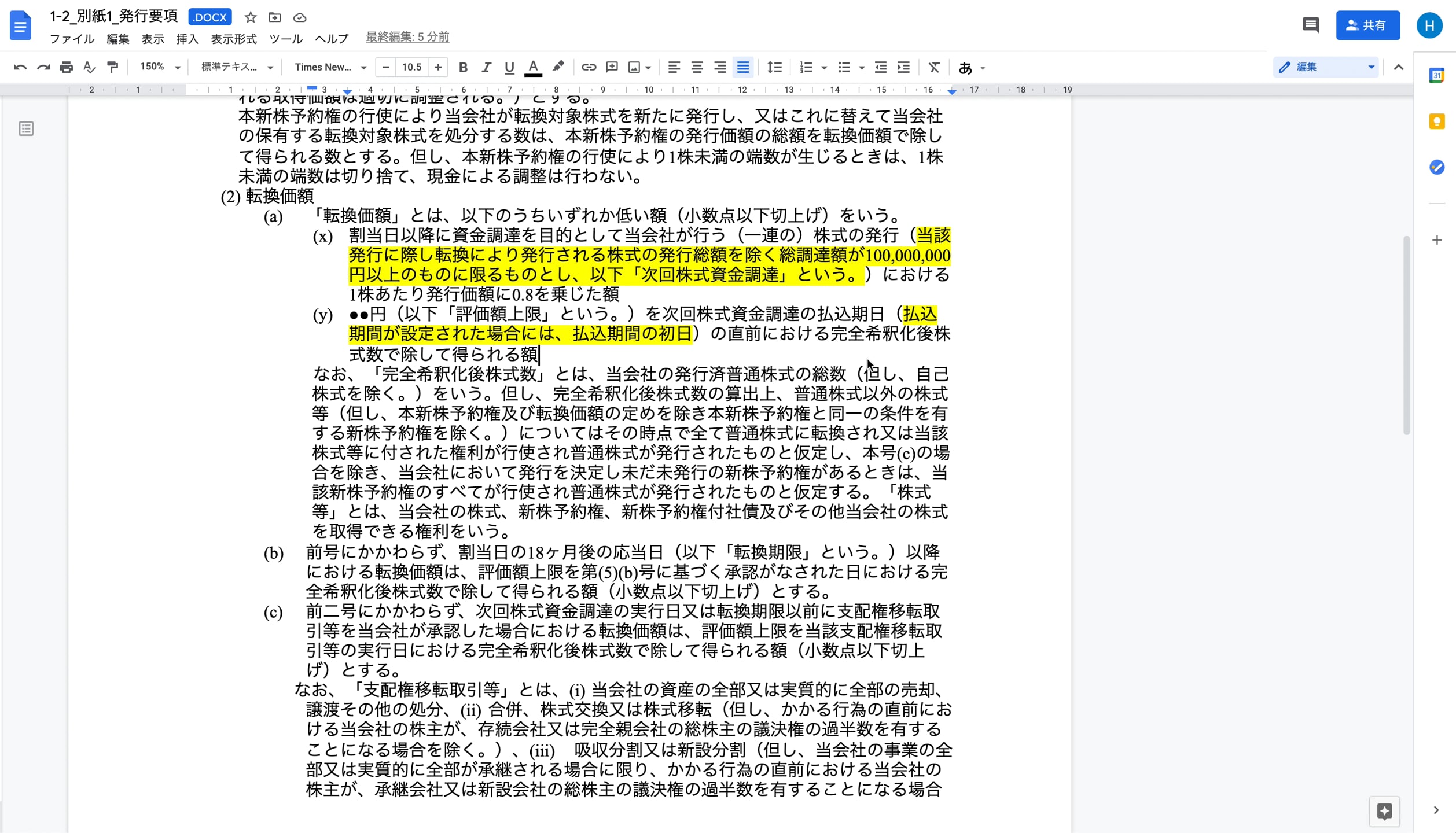Viewport: 1456px width, 833px height.
Task: Click the highlight color marker icon
Action: click(x=558, y=67)
